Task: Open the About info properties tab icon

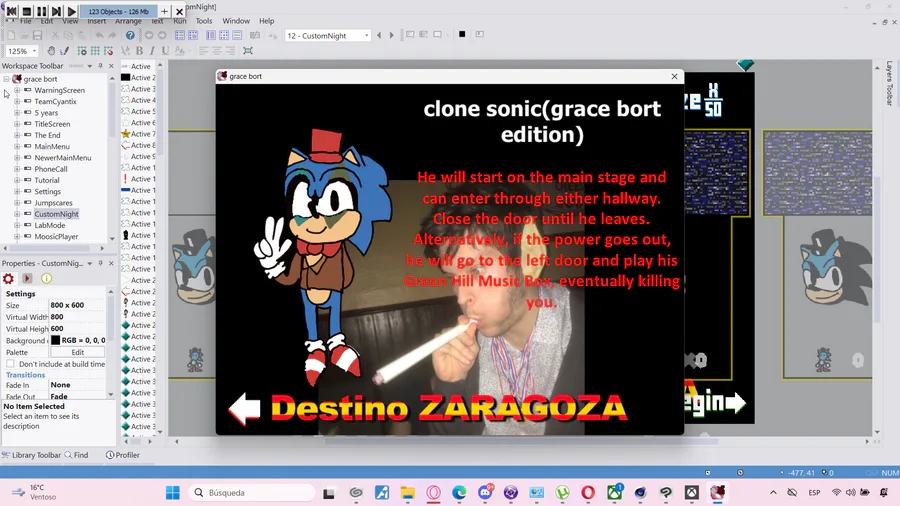Action: (46, 278)
